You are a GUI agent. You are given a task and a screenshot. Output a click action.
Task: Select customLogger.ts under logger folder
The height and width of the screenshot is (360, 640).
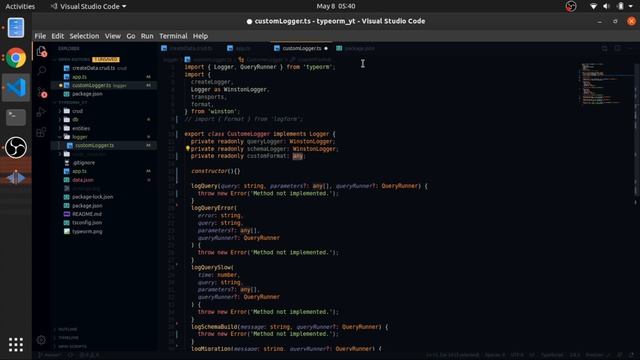pyautogui.click(x=94, y=145)
